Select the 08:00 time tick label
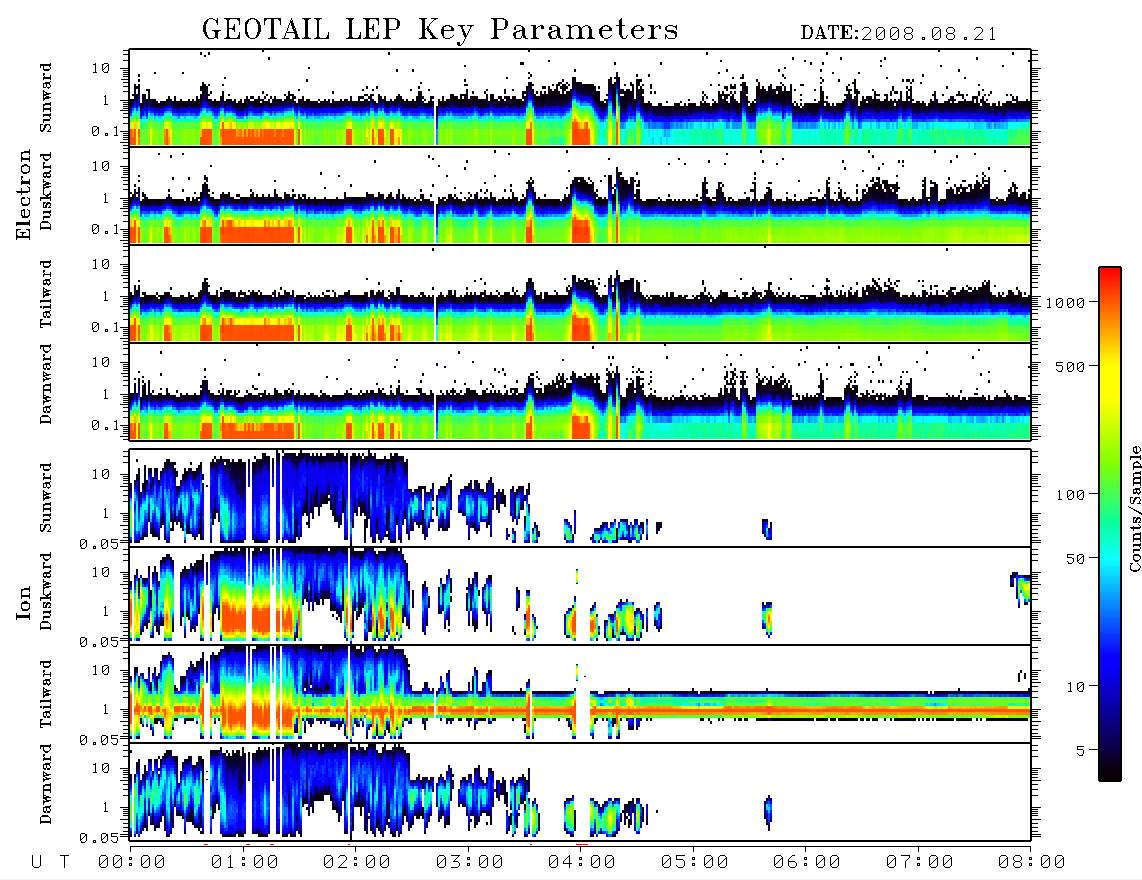1142x880 pixels. pos(1032,863)
